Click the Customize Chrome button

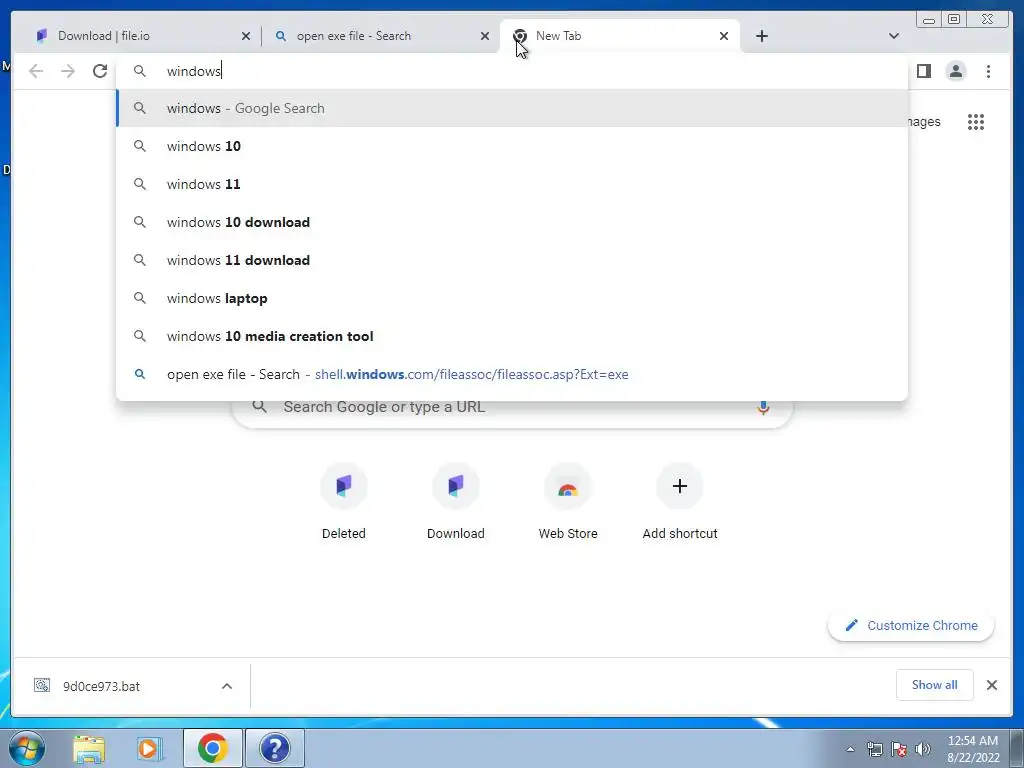(911, 626)
